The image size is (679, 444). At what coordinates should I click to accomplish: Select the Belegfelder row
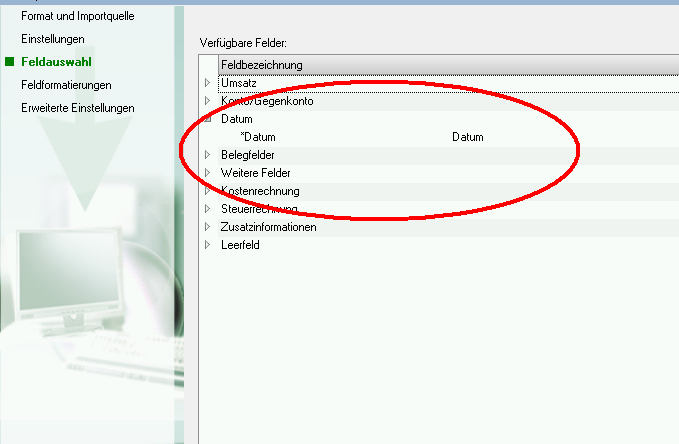tap(449, 155)
